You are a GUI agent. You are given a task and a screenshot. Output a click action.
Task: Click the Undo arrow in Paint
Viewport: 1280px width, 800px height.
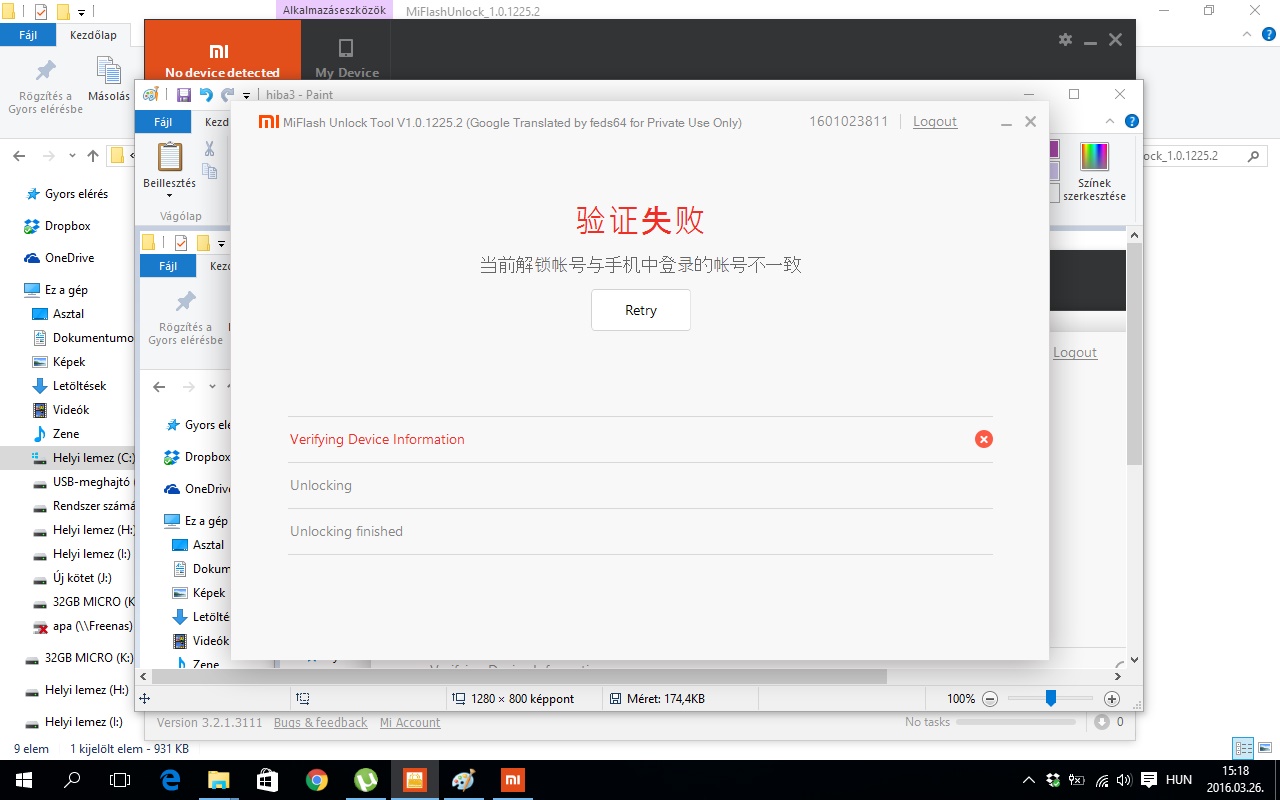(x=206, y=95)
